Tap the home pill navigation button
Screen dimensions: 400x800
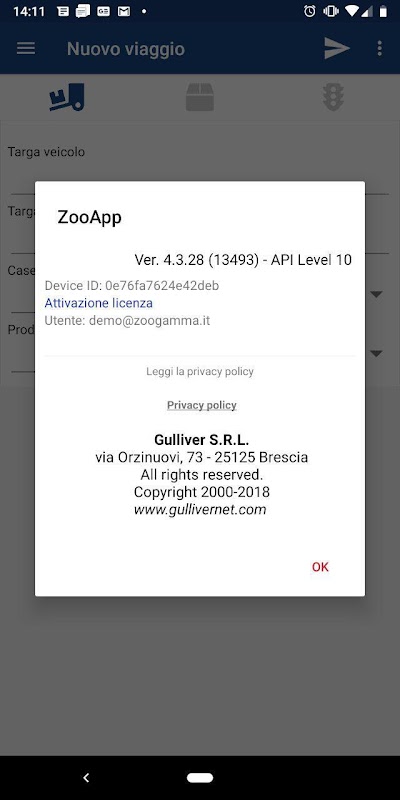coord(200,778)
